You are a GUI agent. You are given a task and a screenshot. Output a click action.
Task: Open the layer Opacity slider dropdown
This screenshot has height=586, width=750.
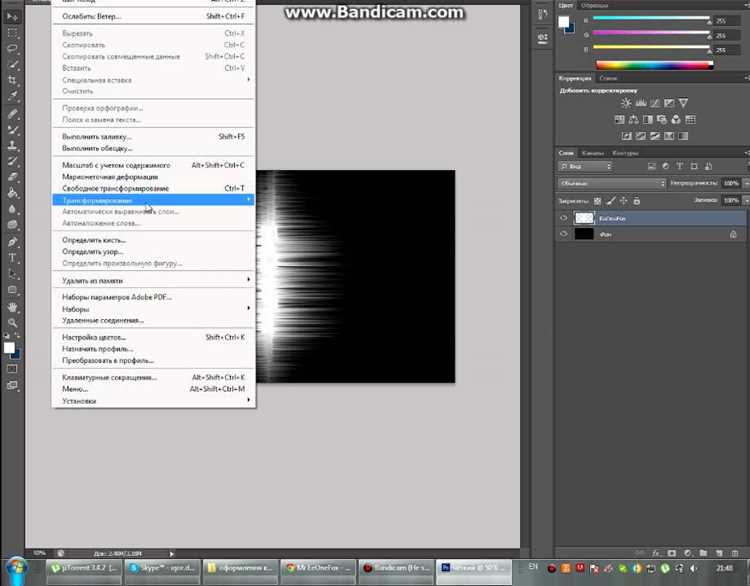[x=746, y=183]
